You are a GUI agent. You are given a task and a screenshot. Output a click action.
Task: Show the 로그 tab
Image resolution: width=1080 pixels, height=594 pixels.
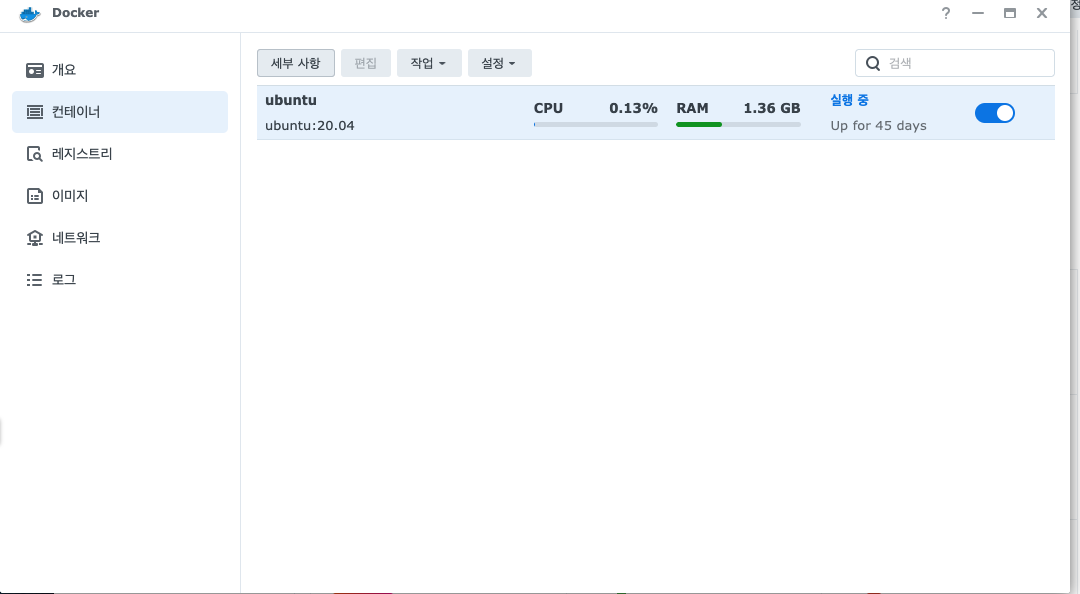pos(120,280)
